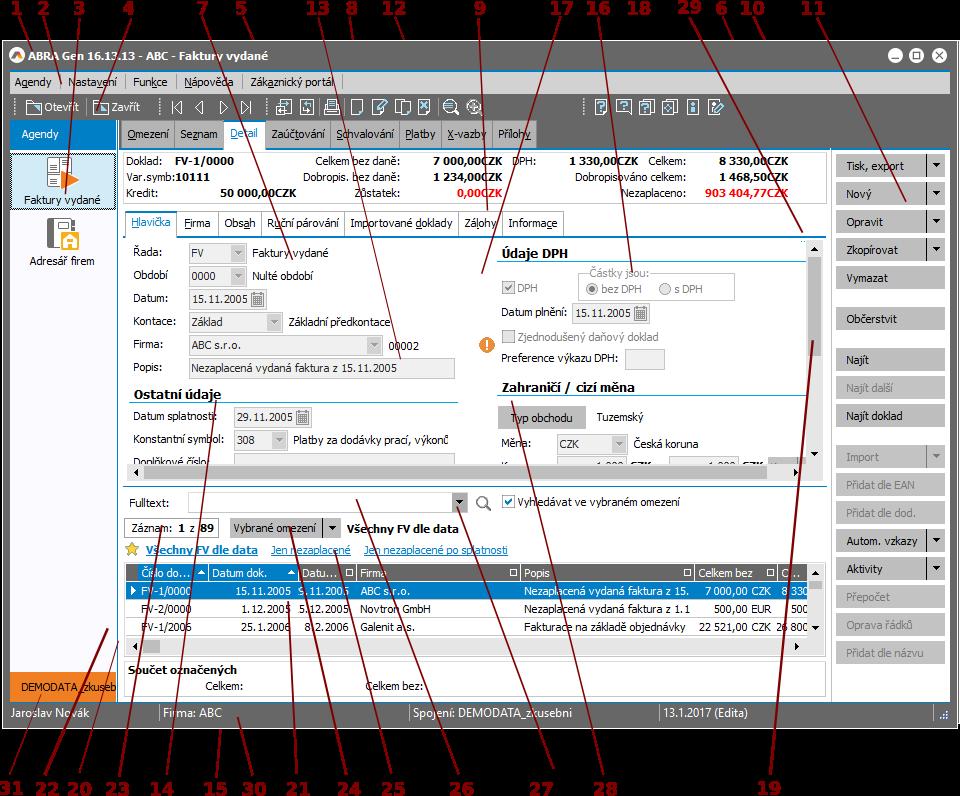The image size is (960, 796).
Task: Click the Typ obchodu button
Action: [x=542, y=418]
